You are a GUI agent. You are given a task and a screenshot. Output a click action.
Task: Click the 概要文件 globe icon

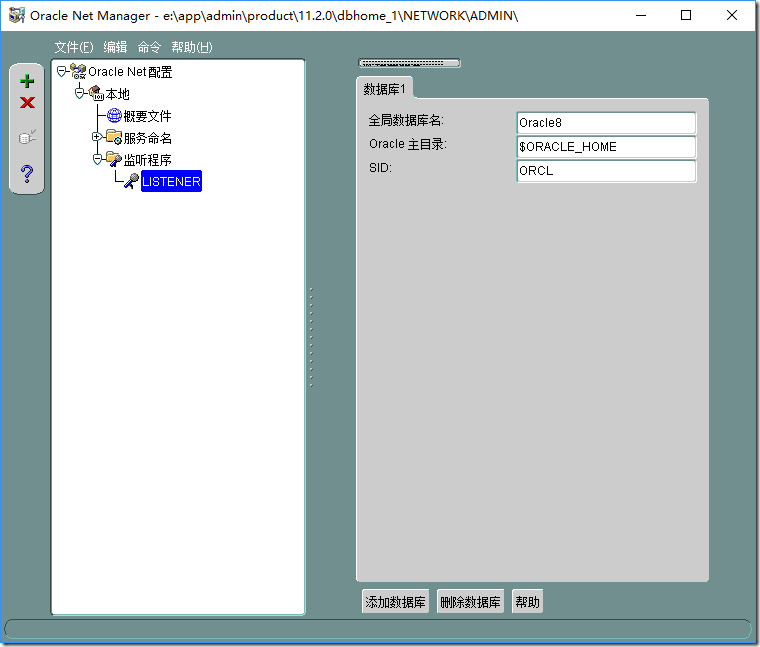(114, 115)
